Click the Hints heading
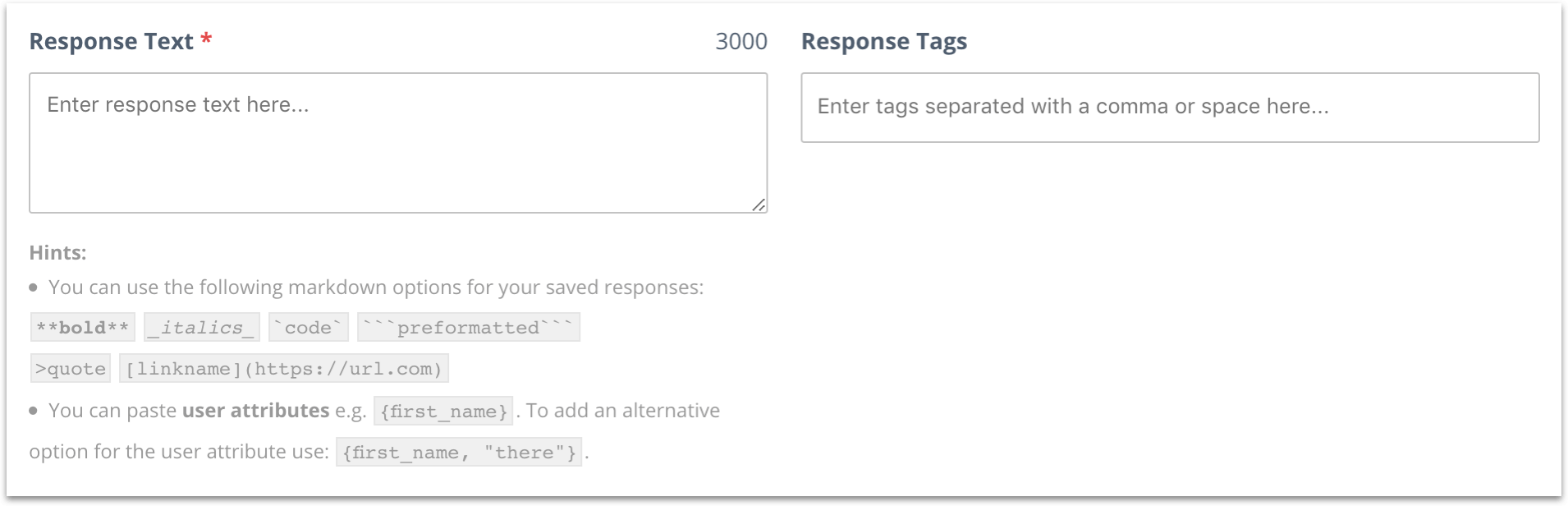The image size is (1568, 506). pos(57,252)
